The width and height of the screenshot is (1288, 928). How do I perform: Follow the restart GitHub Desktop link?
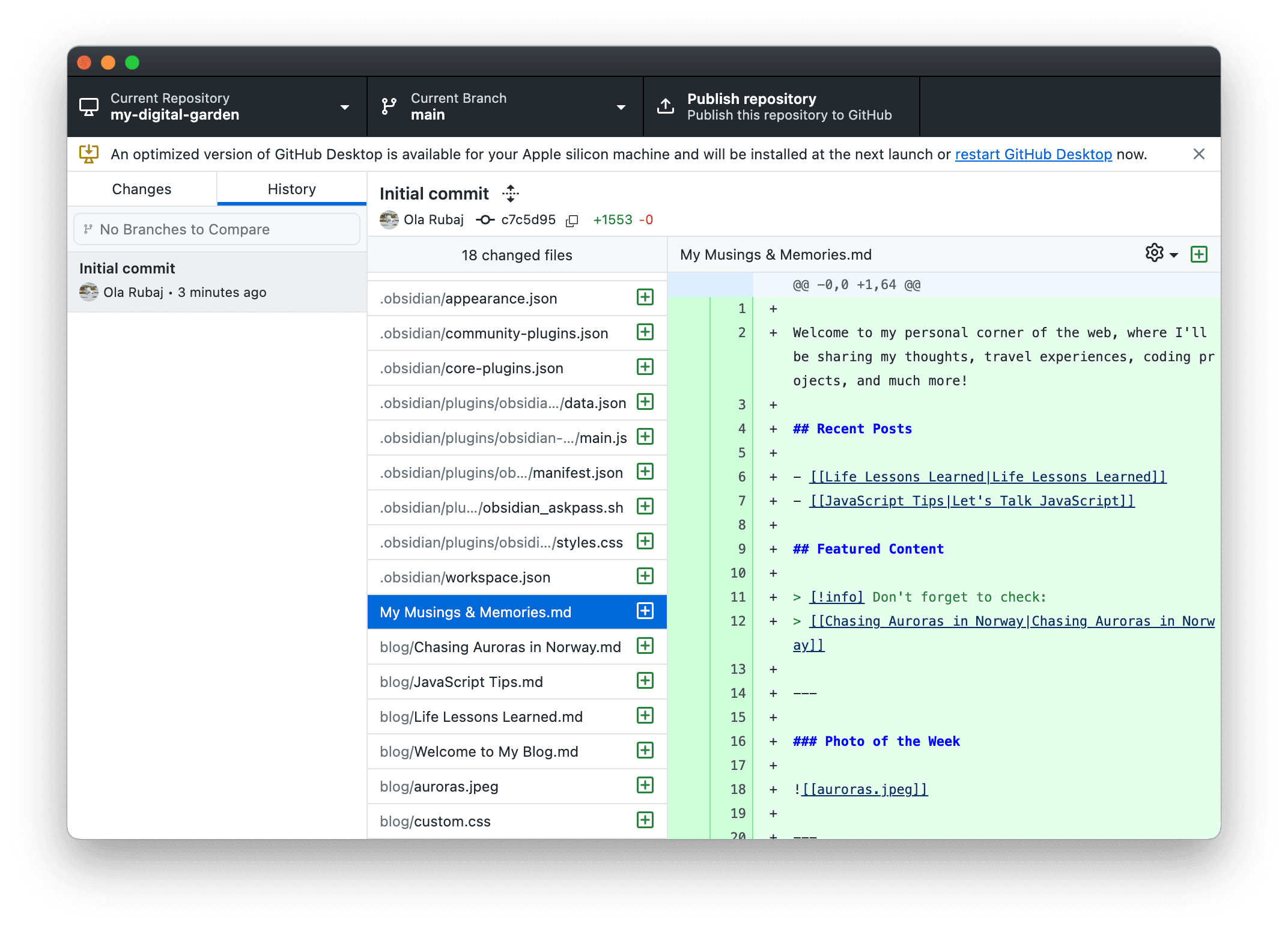click(1033, 154)
